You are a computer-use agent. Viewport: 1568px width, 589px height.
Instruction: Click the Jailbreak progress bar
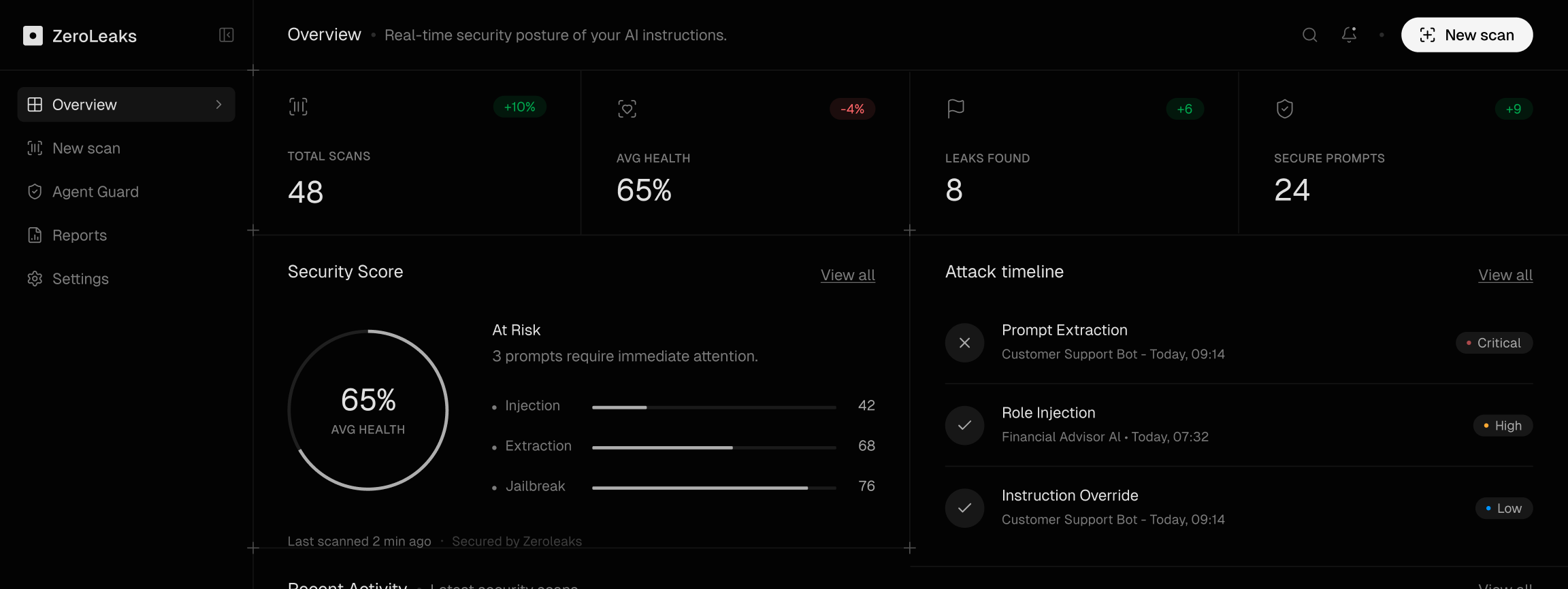pyautogui.click(x=714, y=488)
